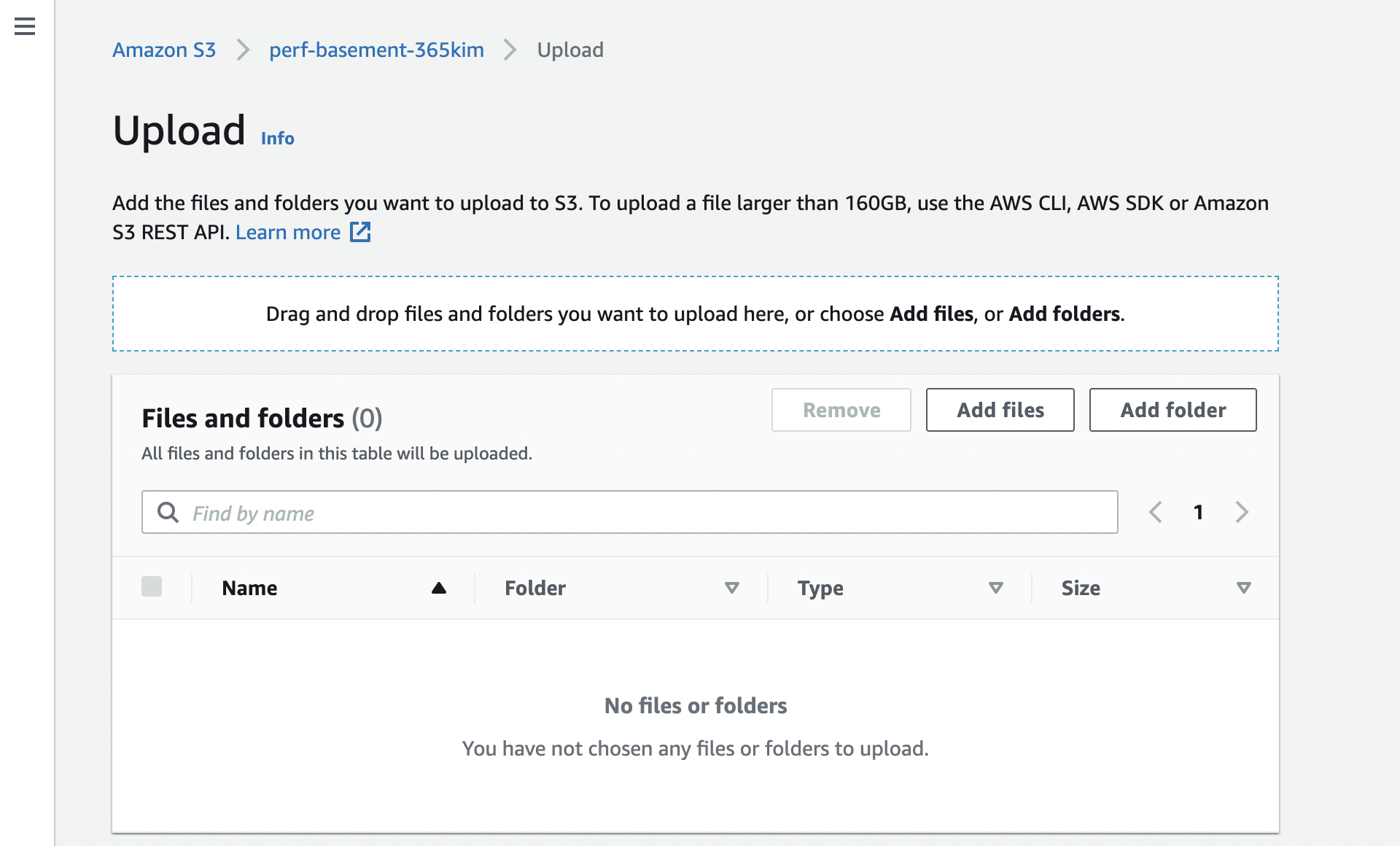Image resolution: width=1400 pixels, height=846 pixels.
Task: Click the external link icon beside Learn more
Action: [x=360, y=232]
